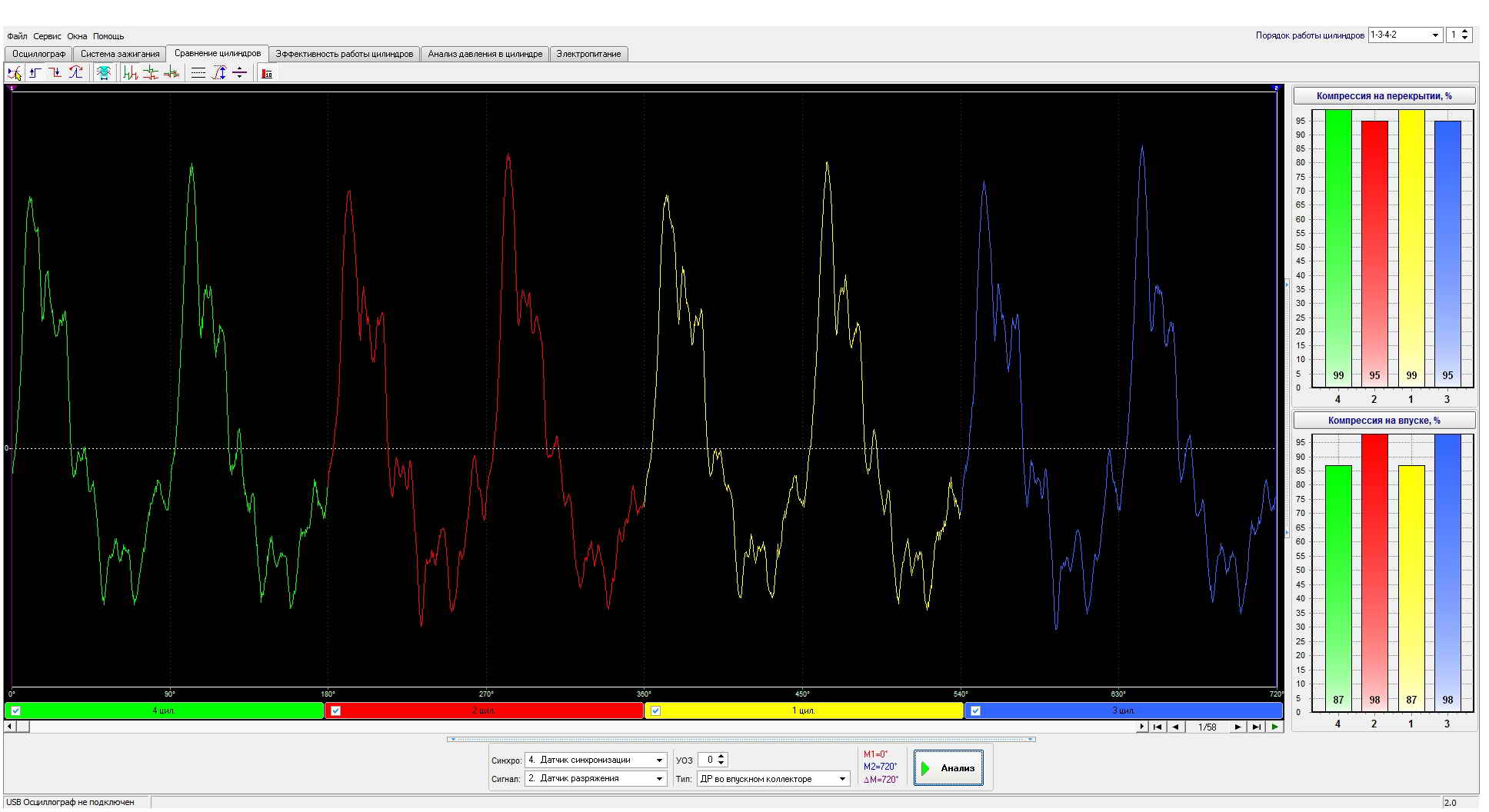Click the green 99 bar in overlap compression chart
Screen dimensions: 1489x812
tap(1338, 248)
